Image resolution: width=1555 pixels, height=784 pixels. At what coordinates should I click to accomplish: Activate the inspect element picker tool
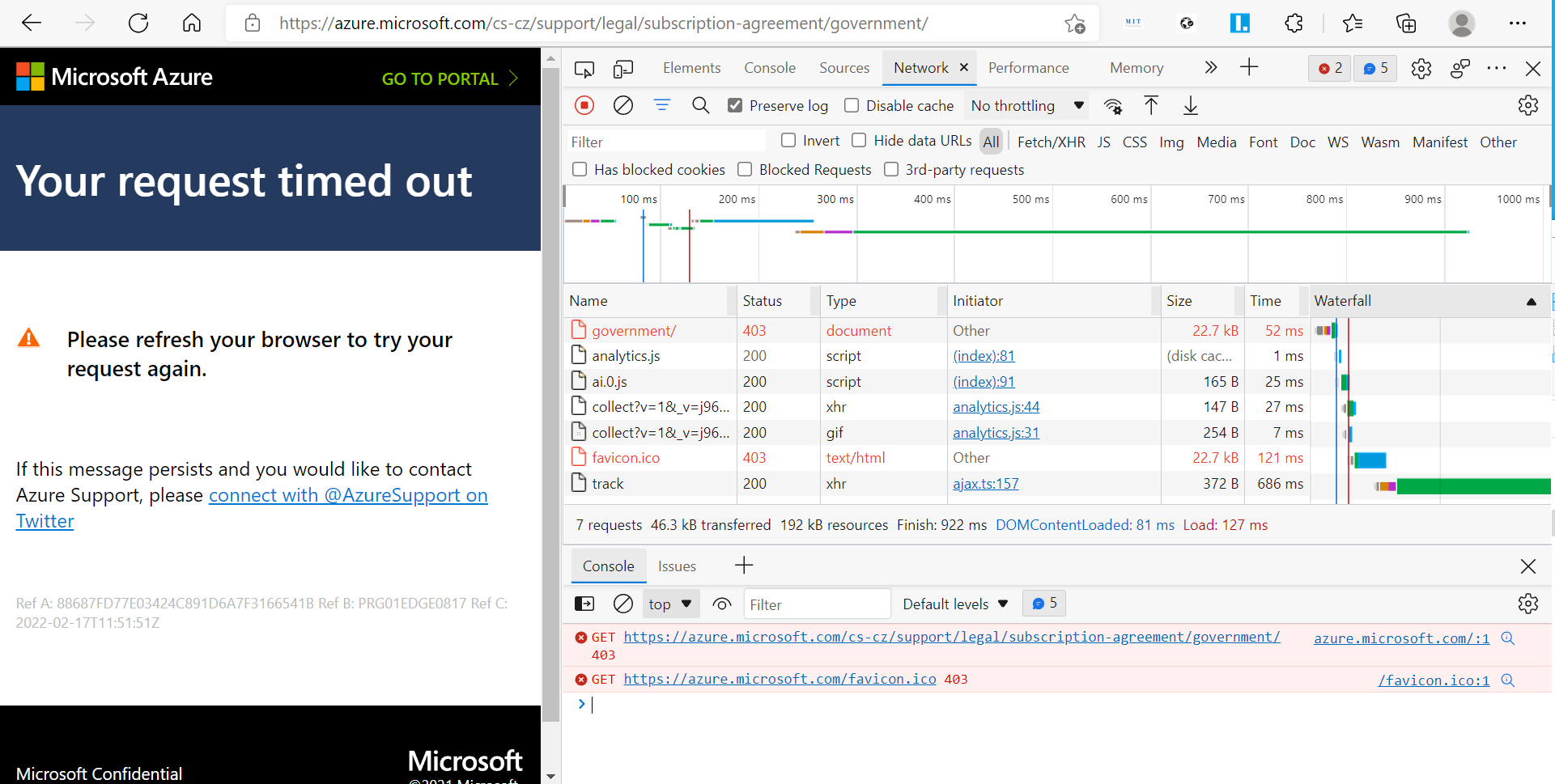[584, 69]
